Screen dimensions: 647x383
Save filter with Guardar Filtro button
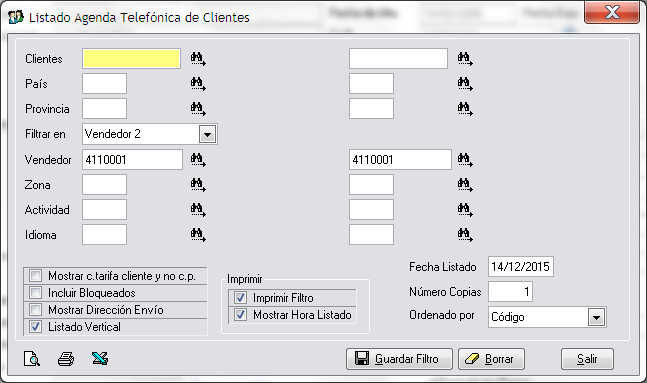399,359
